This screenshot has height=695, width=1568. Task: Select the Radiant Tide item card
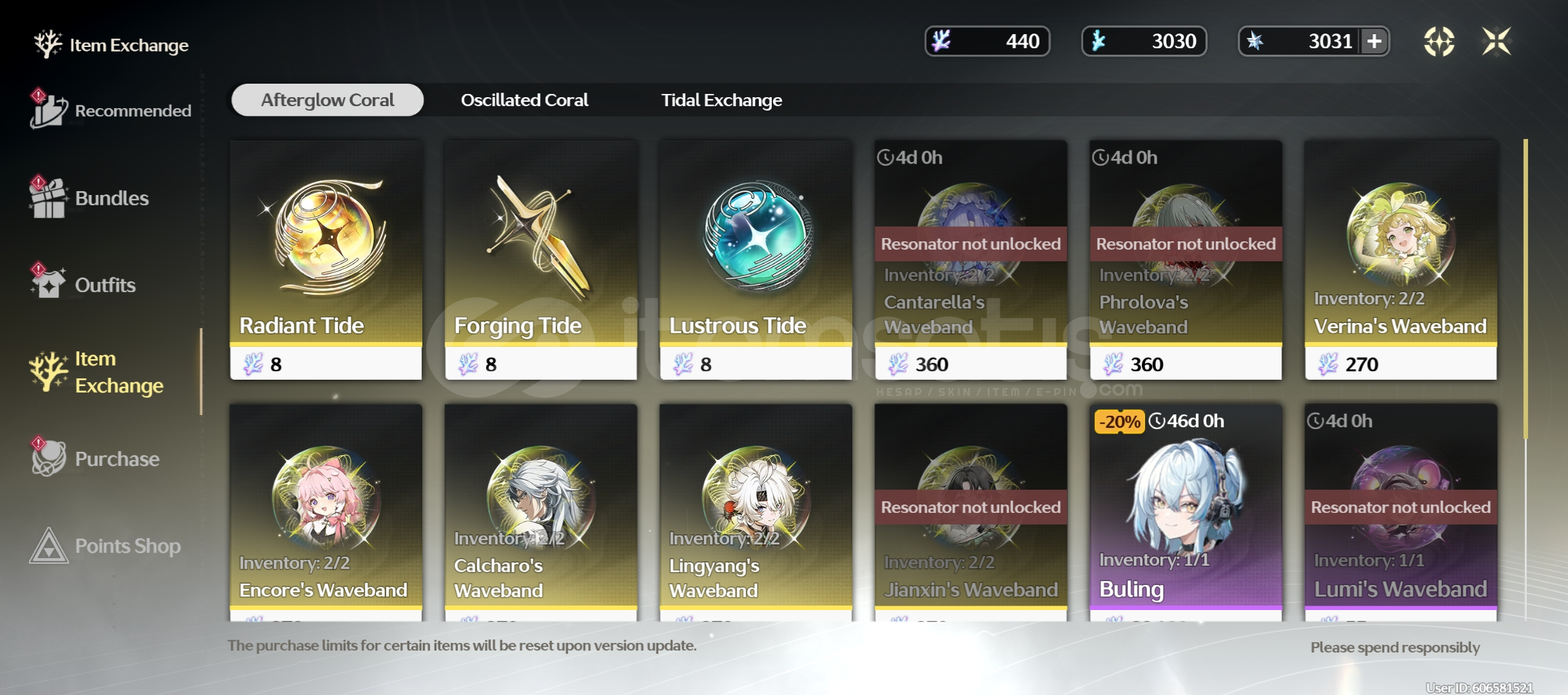[x=326, y=260]
